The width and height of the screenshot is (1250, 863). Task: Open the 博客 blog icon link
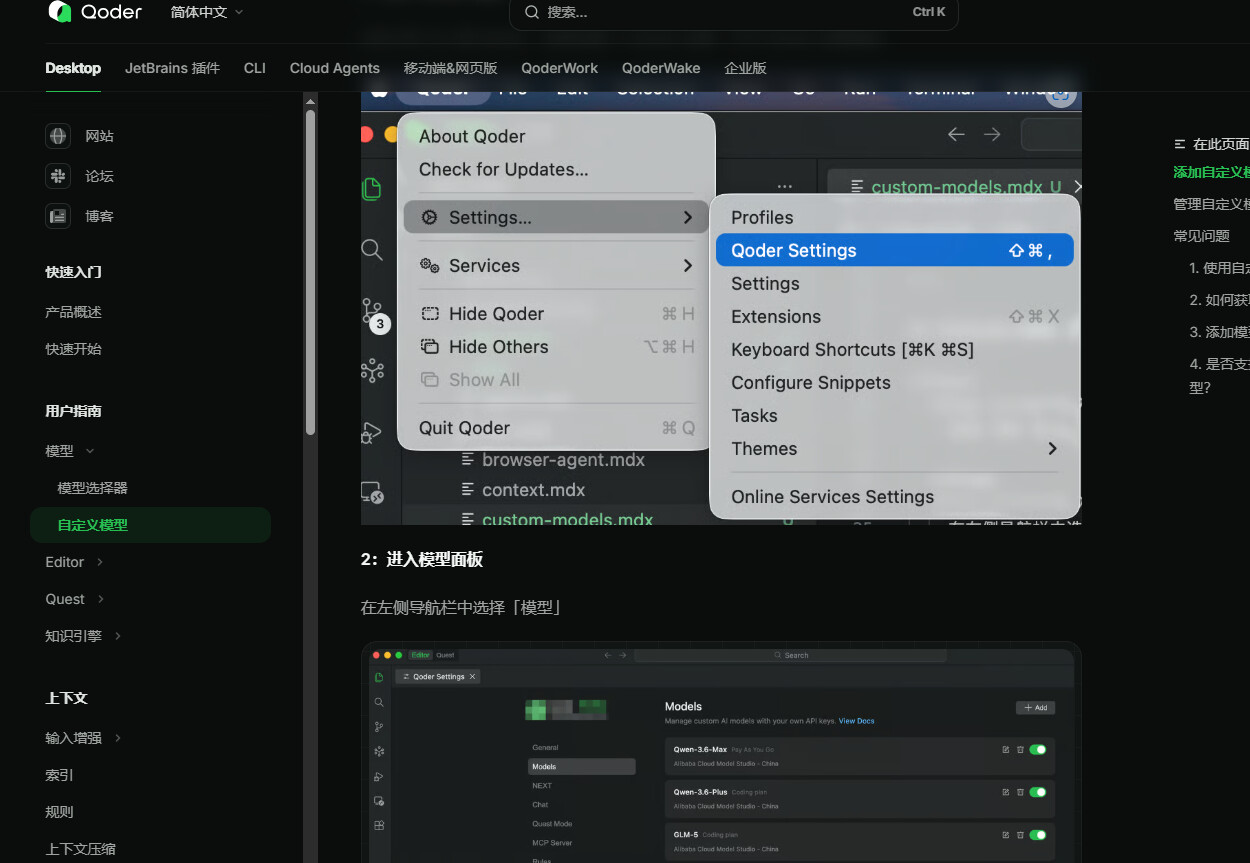(58, 216)
